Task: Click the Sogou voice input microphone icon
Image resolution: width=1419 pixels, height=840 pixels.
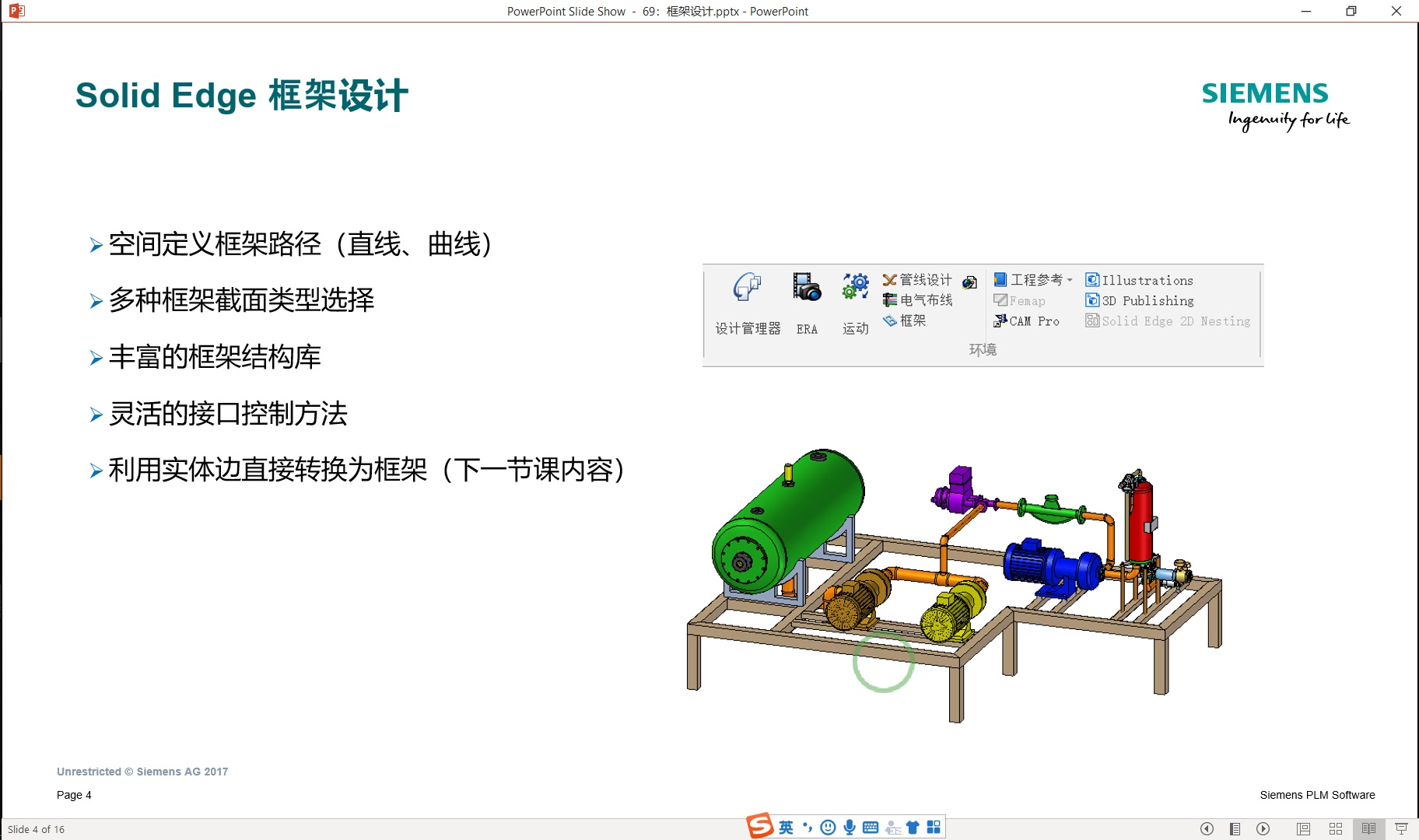Action: click(x=848, y=827)
